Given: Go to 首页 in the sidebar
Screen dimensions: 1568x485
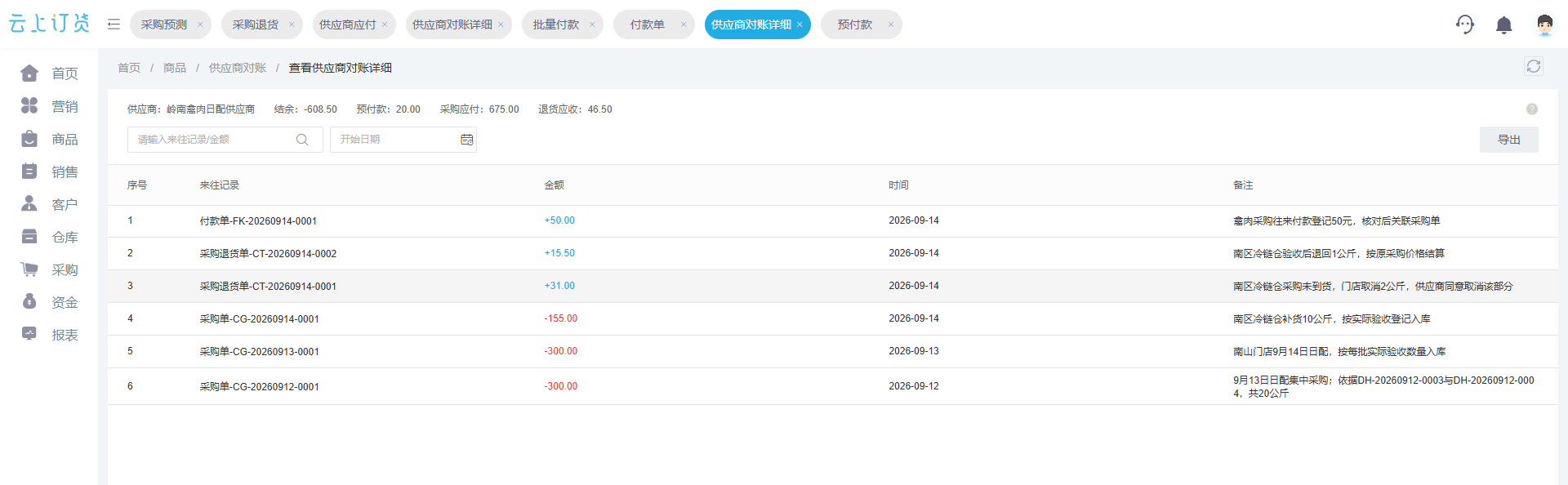Looking at the screenshot, I should 49,73.
